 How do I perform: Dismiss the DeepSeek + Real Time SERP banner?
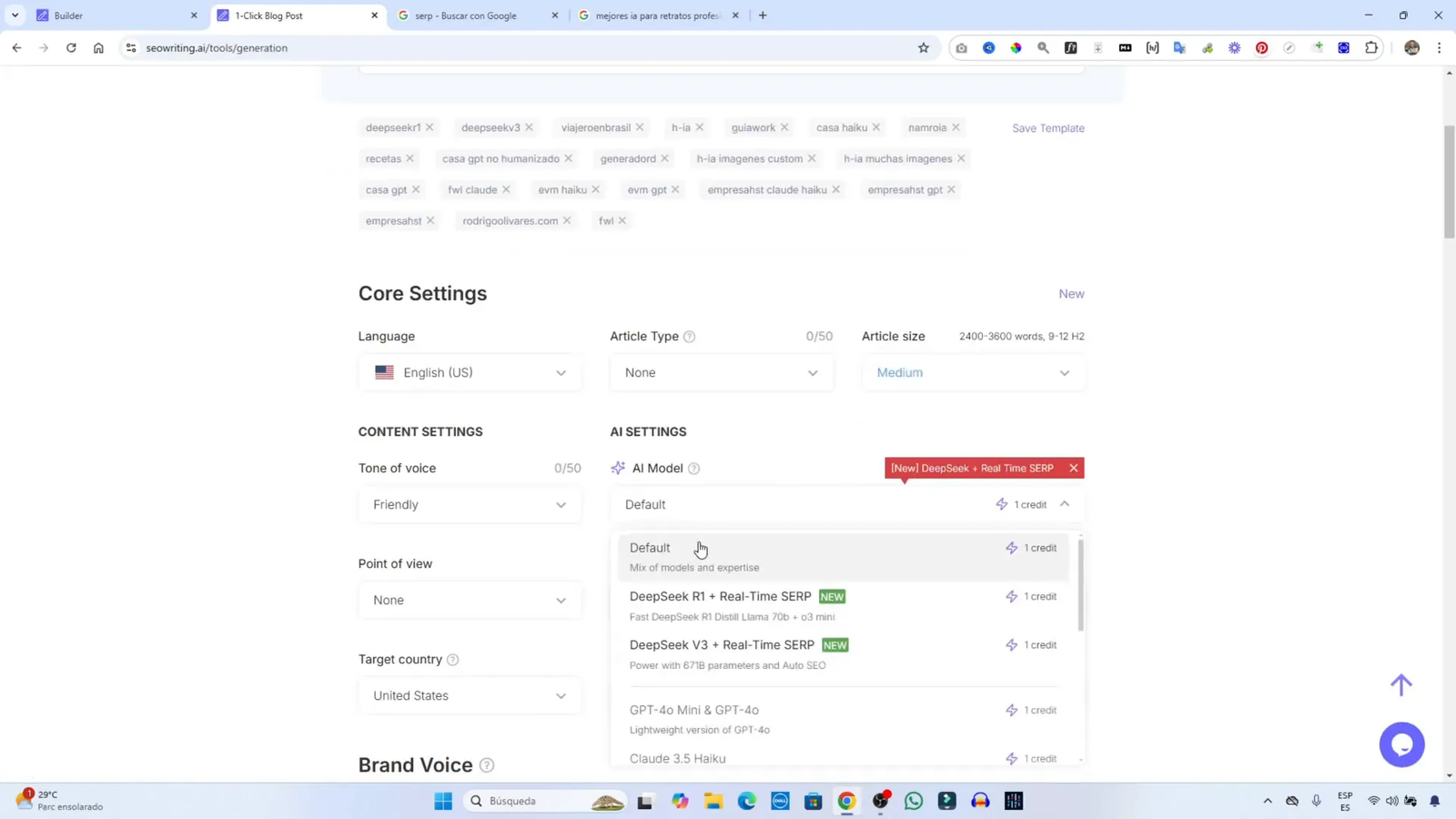point(1074,468)
